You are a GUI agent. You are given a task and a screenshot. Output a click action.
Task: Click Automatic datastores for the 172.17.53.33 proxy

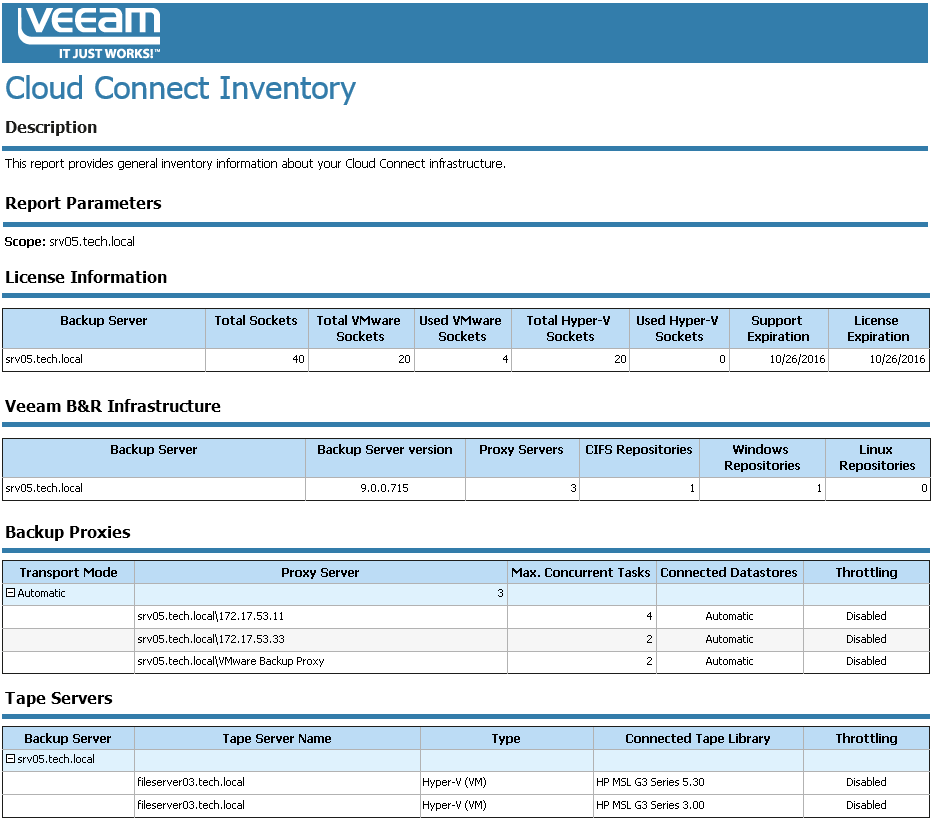[729, 639]
